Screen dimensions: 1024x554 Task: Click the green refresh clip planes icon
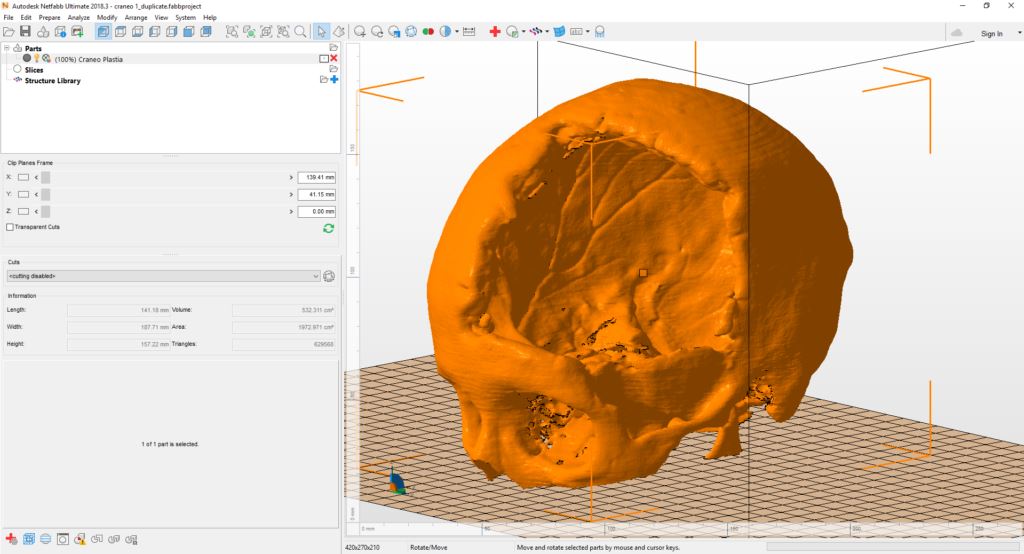tap(328, 228)
